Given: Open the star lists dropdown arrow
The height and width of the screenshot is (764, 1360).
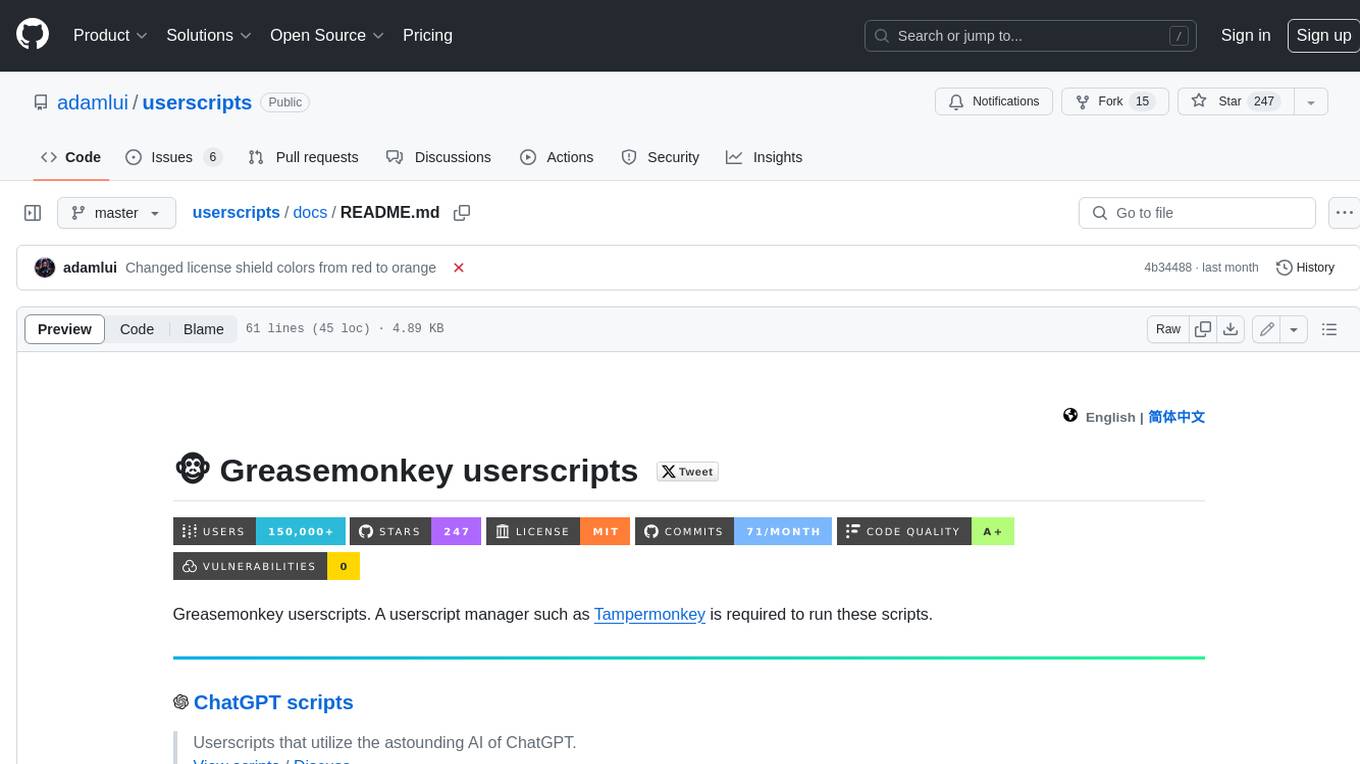Looking at the screenshot, I should [1311, 102].
